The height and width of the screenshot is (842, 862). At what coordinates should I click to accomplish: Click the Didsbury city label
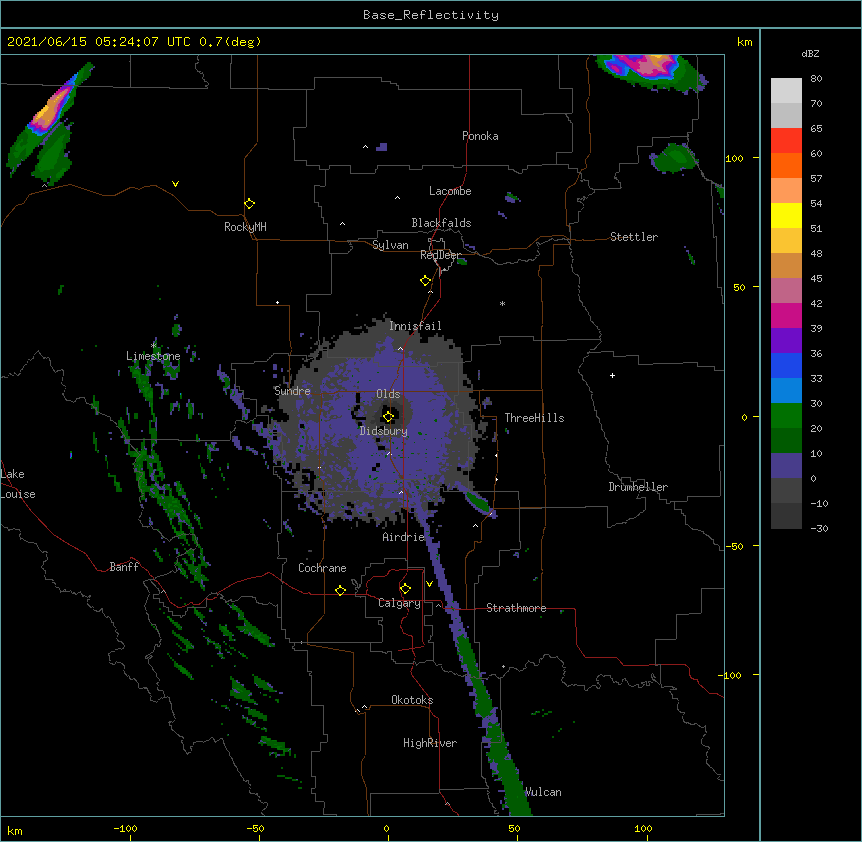[383, 431]
